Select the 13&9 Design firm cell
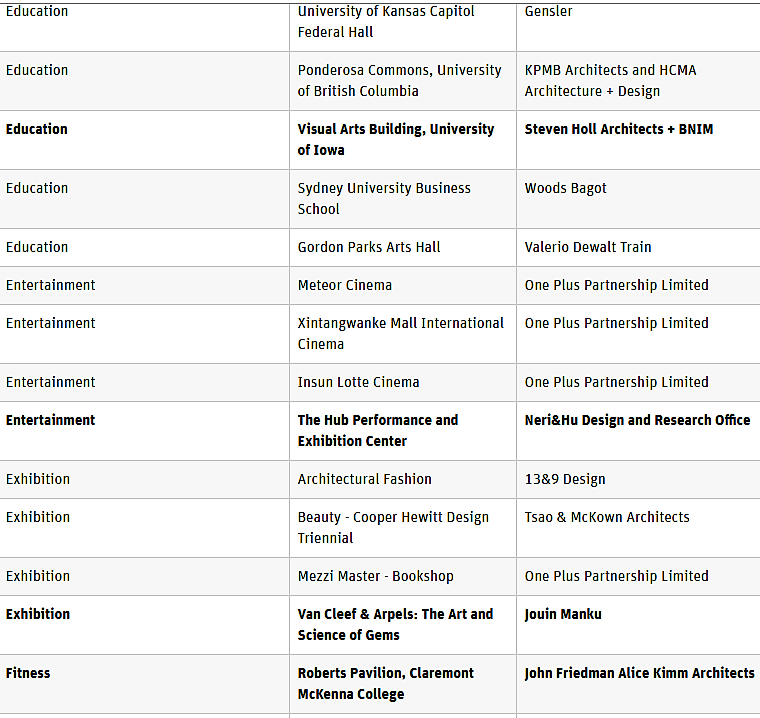Screen dimensions: 760x718 click(x=638, y=479)
